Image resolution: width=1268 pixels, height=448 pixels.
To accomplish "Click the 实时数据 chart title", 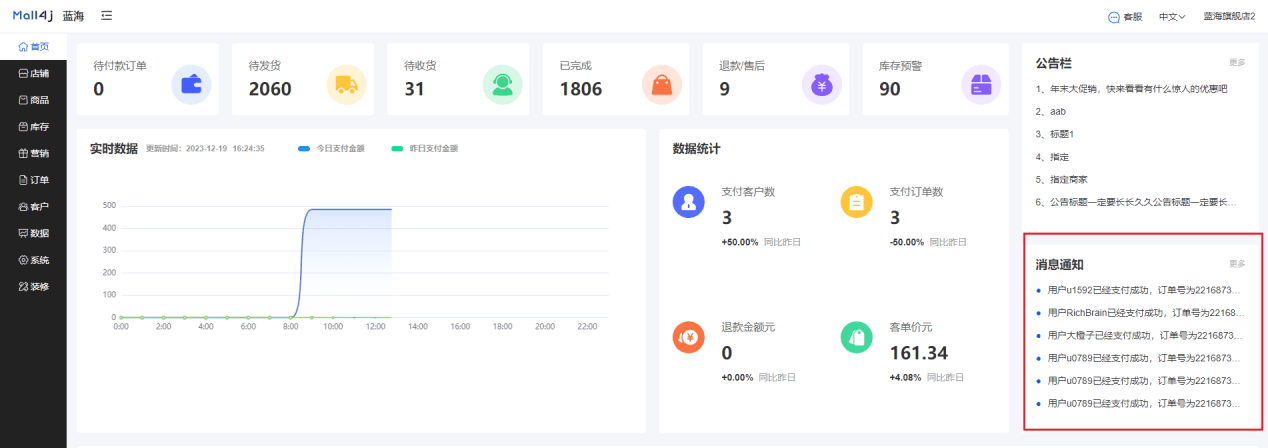I will [113, 148].
